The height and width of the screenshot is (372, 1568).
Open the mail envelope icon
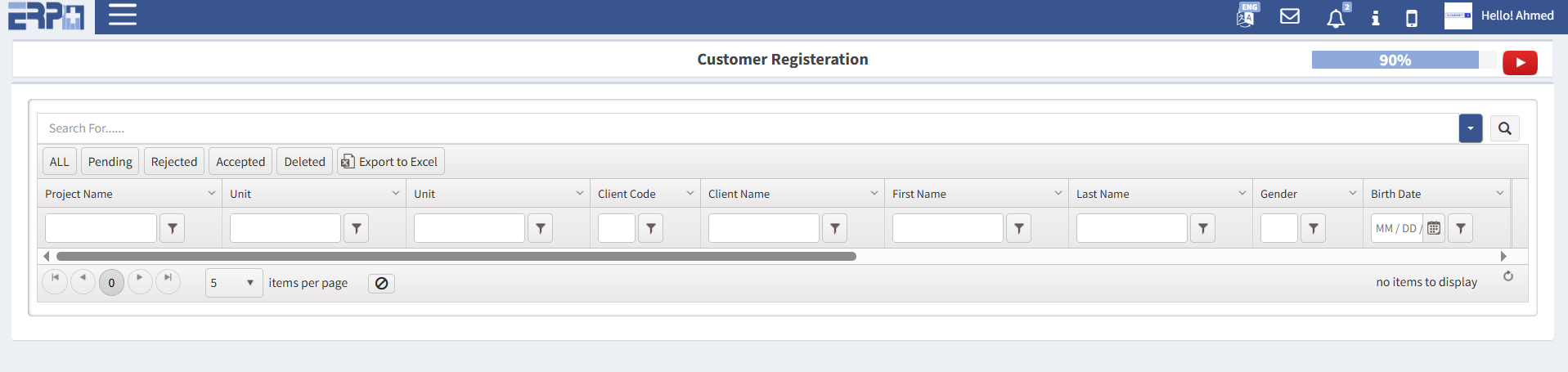pyautogui.click(x=1290, y=16)
